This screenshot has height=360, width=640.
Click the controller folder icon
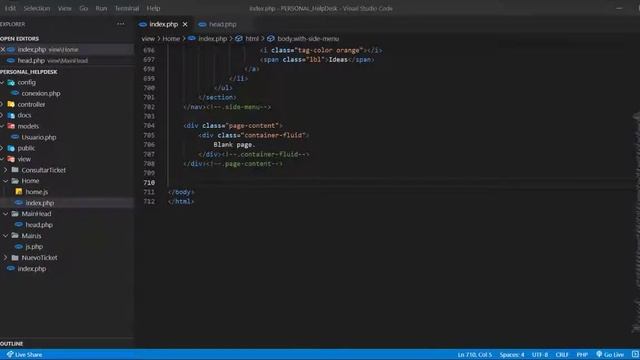click(x=11, y=104)
